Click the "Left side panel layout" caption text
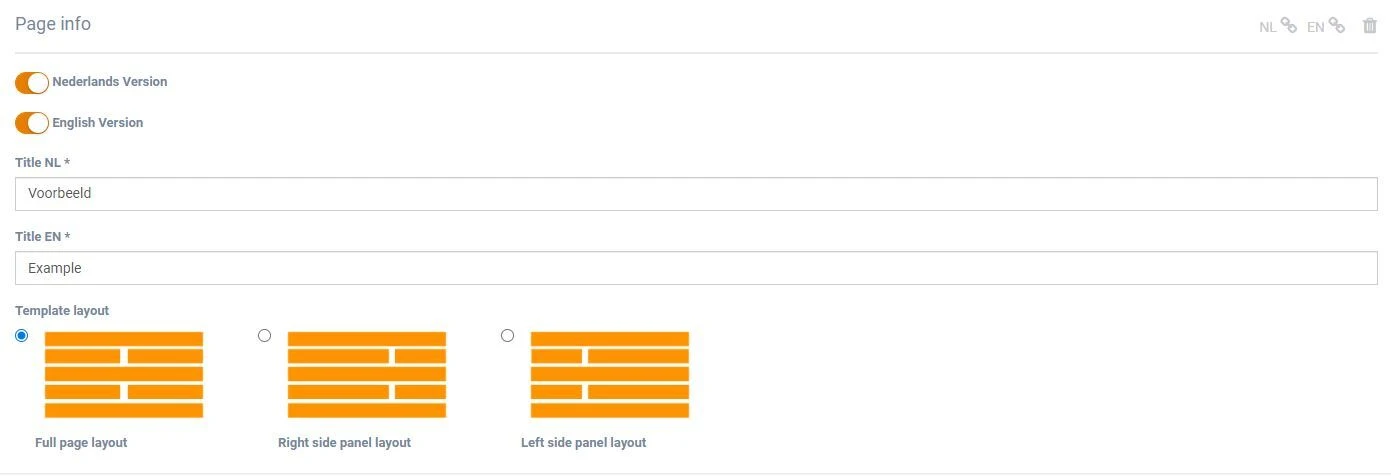Screen dimensions: 1391x476 coord(583,443)
